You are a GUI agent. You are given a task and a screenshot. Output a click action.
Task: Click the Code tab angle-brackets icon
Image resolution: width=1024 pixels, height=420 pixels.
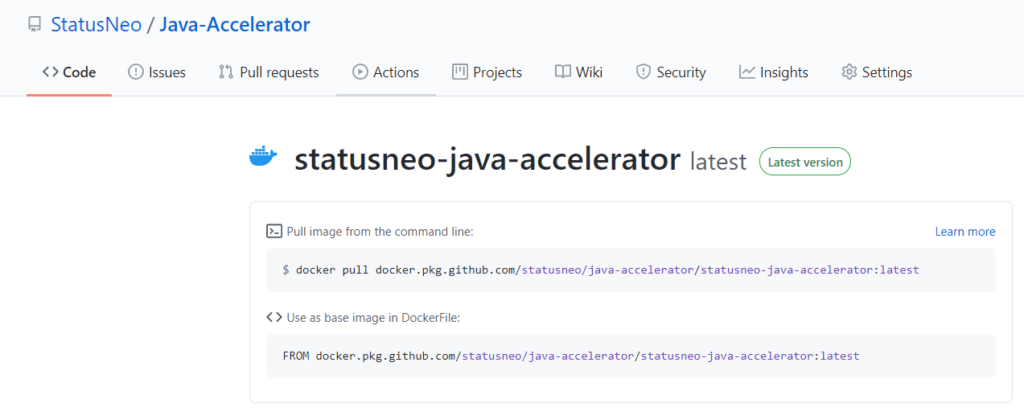pyautogui.click(x=50, y=72)
